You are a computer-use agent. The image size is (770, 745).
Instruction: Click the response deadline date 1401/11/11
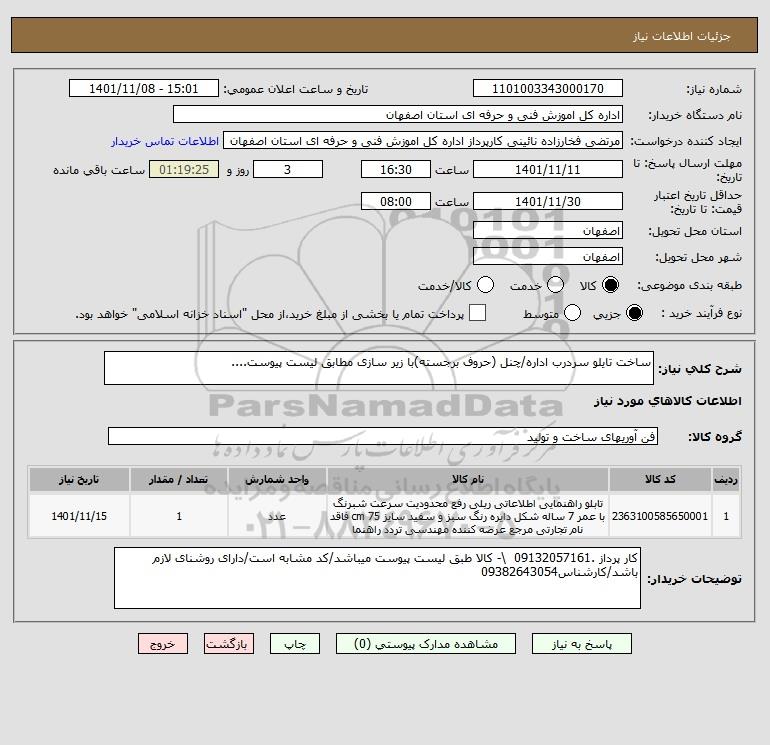(x=548, y=169)
